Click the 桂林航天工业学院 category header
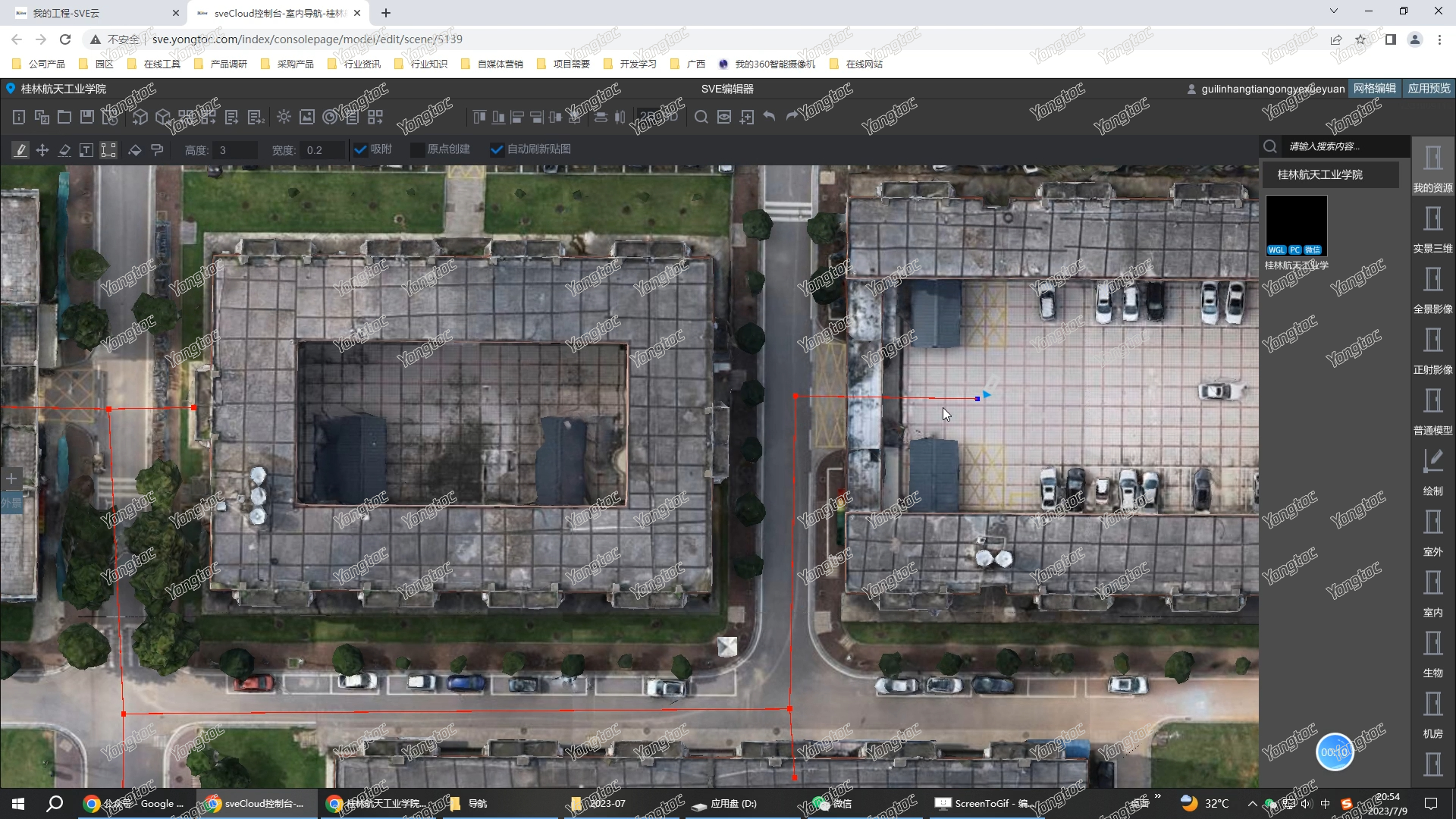The width and height of the screenshot is (1456, 819). pyautogui.click(x=1330, y=174)
